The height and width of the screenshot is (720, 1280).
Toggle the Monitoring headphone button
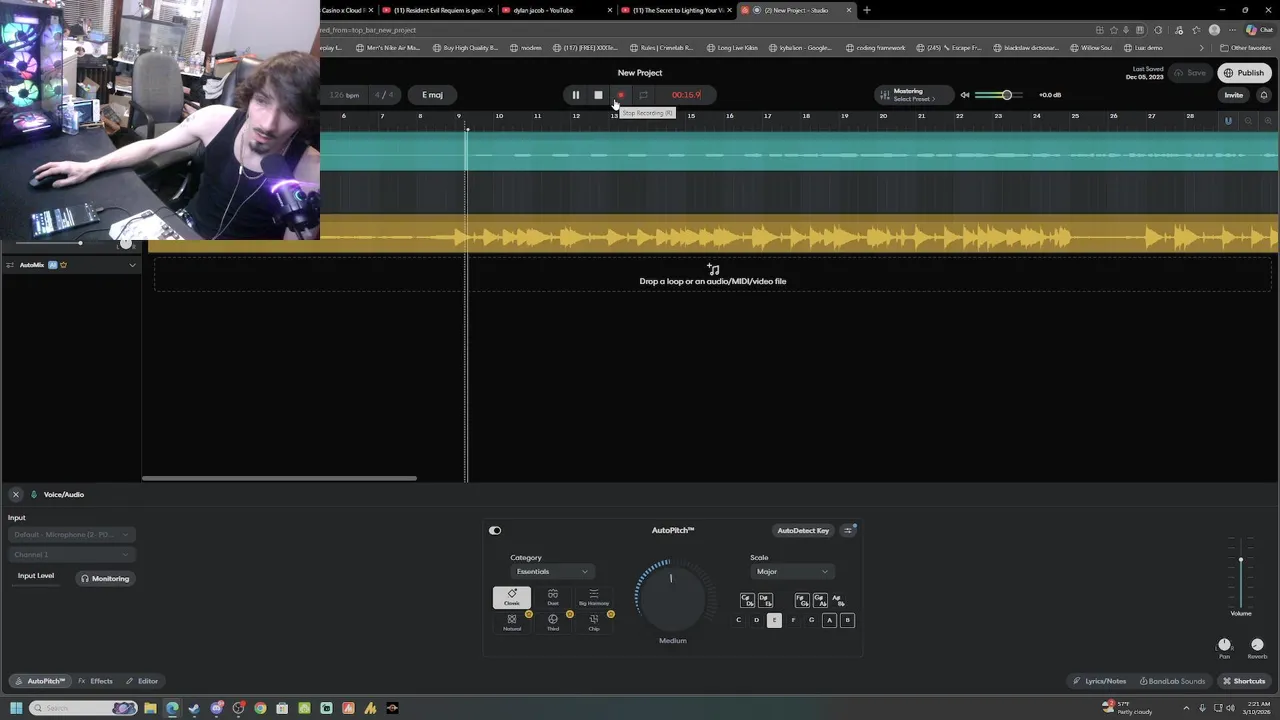click(x=105, y=578)
